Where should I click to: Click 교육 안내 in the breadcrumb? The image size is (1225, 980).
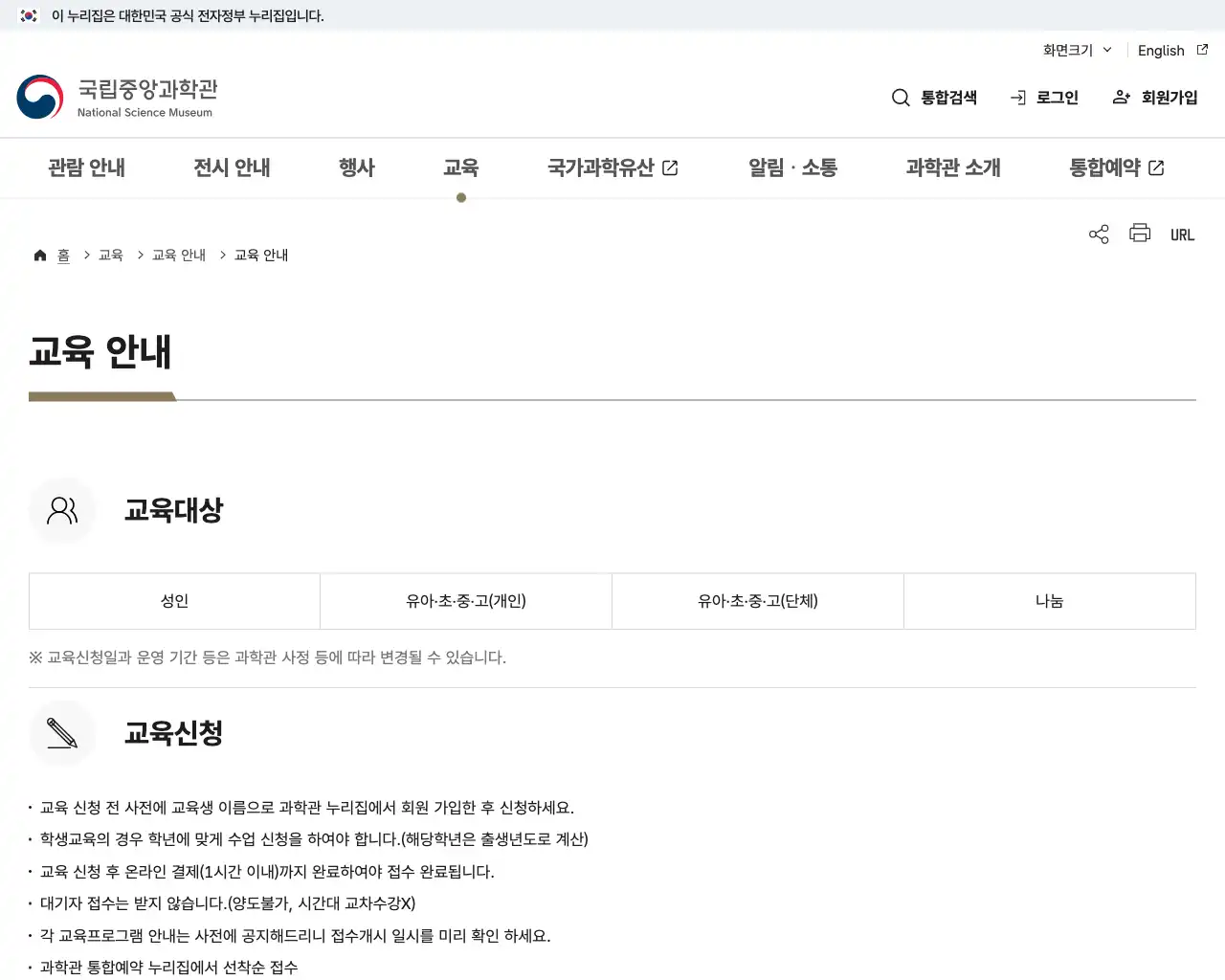[x=179, y=255]
